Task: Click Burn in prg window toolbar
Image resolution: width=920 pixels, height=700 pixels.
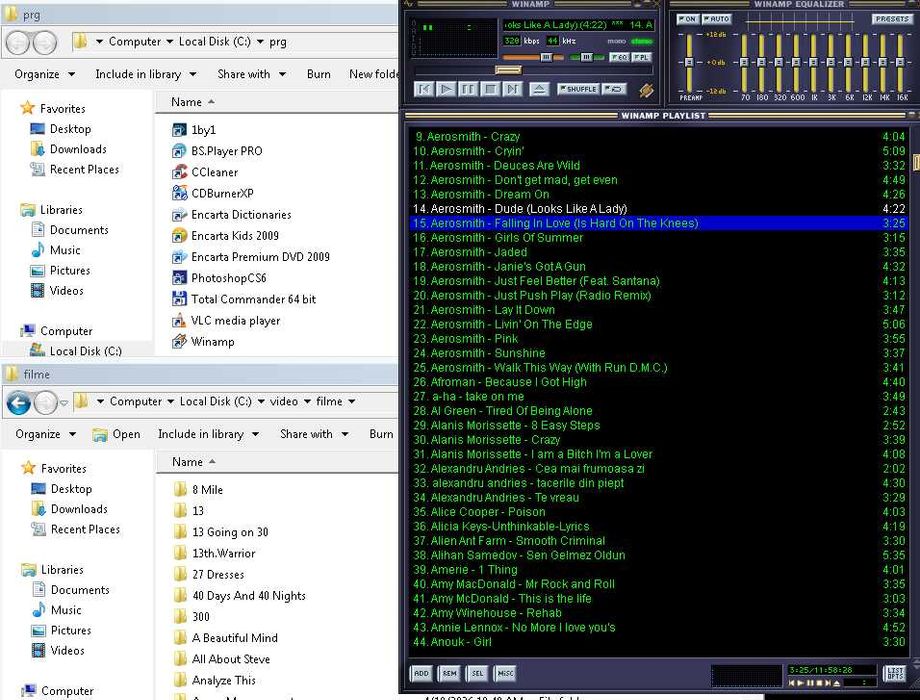Action: click(319, 74)
